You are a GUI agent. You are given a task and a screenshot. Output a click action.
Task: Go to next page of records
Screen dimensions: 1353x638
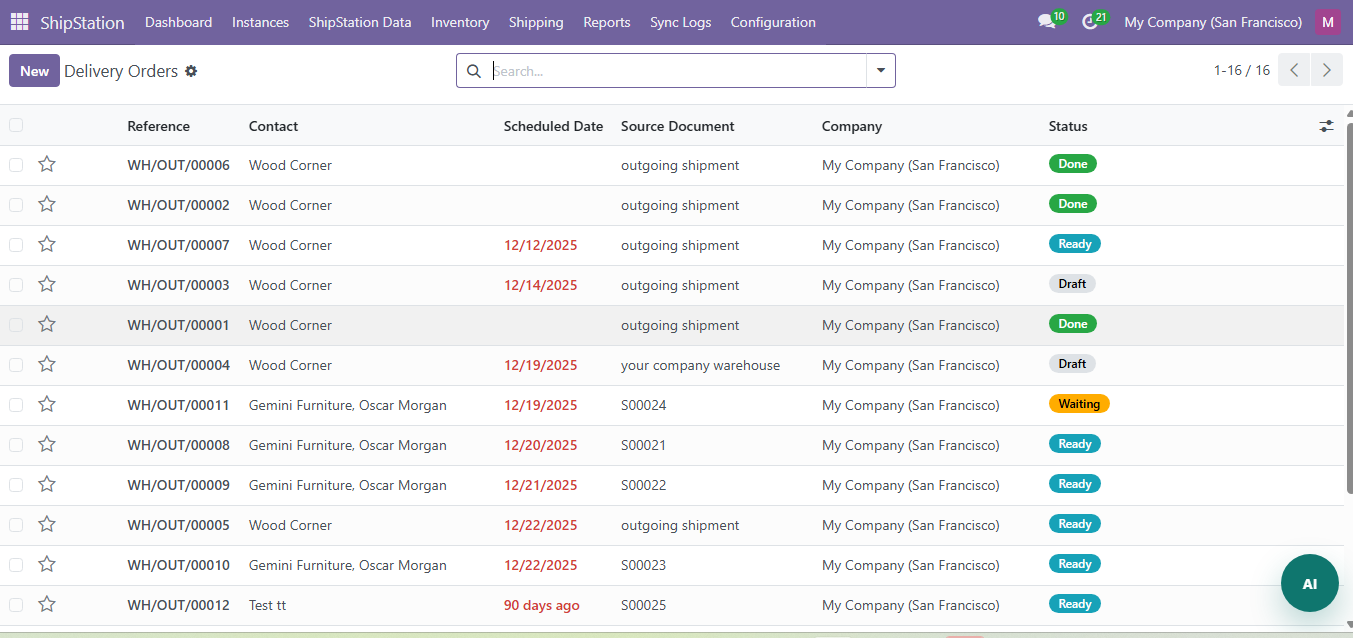click(1326, 70)
